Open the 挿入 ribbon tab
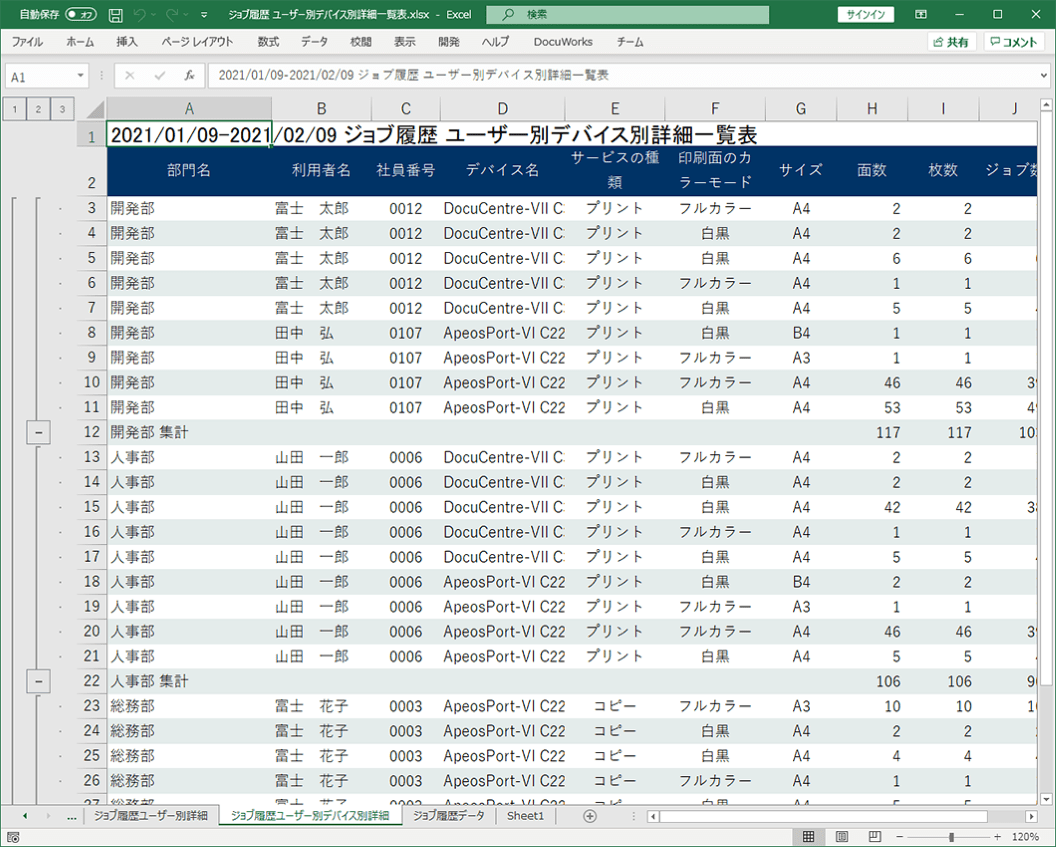This screenshot has height=847, width=1056. click(127, 42)
